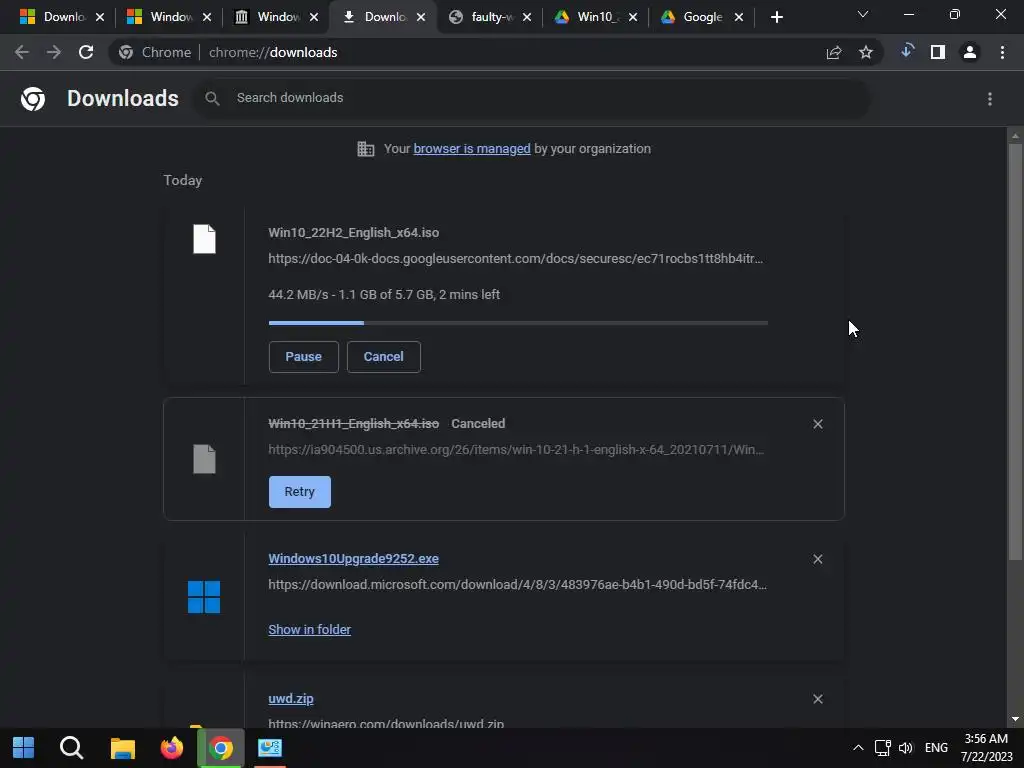Reload the downloads page
This screenshot has height=768, width=1024.
pyautogui.click(x=86, y=52)
